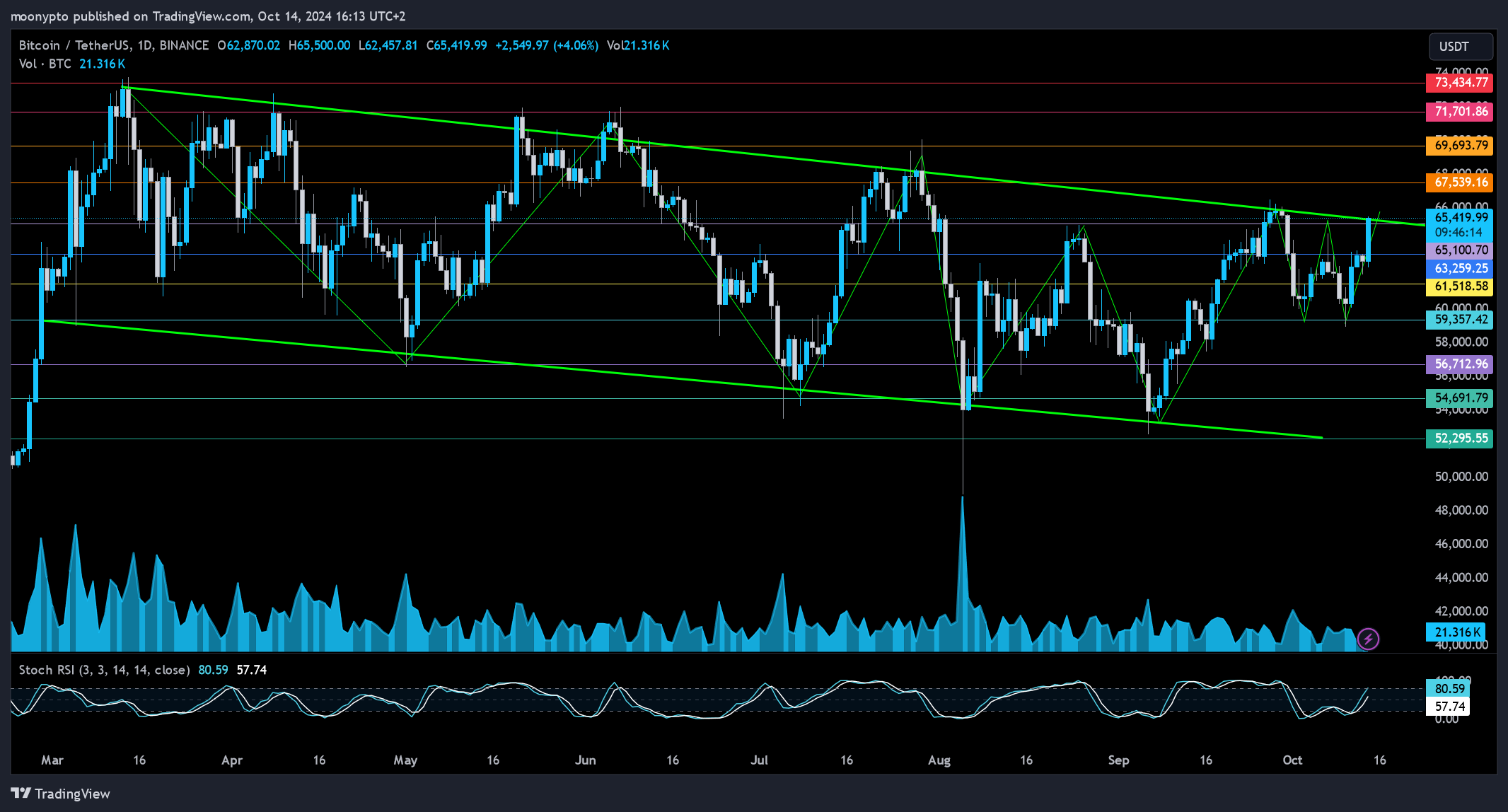Select the lavender 65,100.70 price label
The width and height of the screenshot is (1508, 812).
pos(1459,250)
